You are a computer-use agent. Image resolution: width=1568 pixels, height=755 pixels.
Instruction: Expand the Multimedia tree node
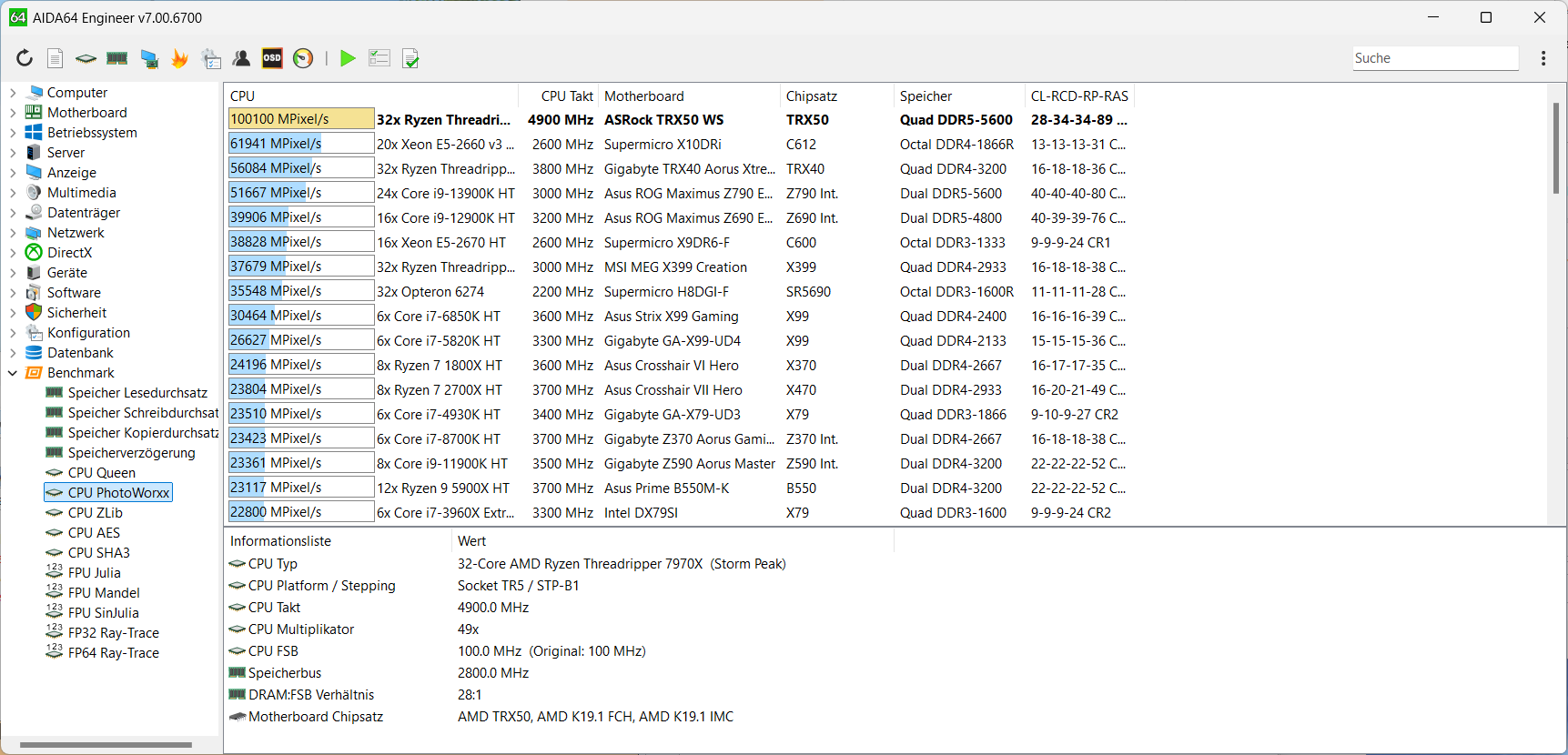pyautogui.click(x=13, y=193)
